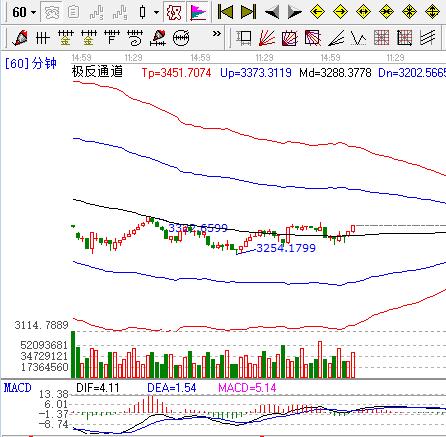Select the parallel channel lines tool
This screenshot has height=437, width=446.
[428, 38]
